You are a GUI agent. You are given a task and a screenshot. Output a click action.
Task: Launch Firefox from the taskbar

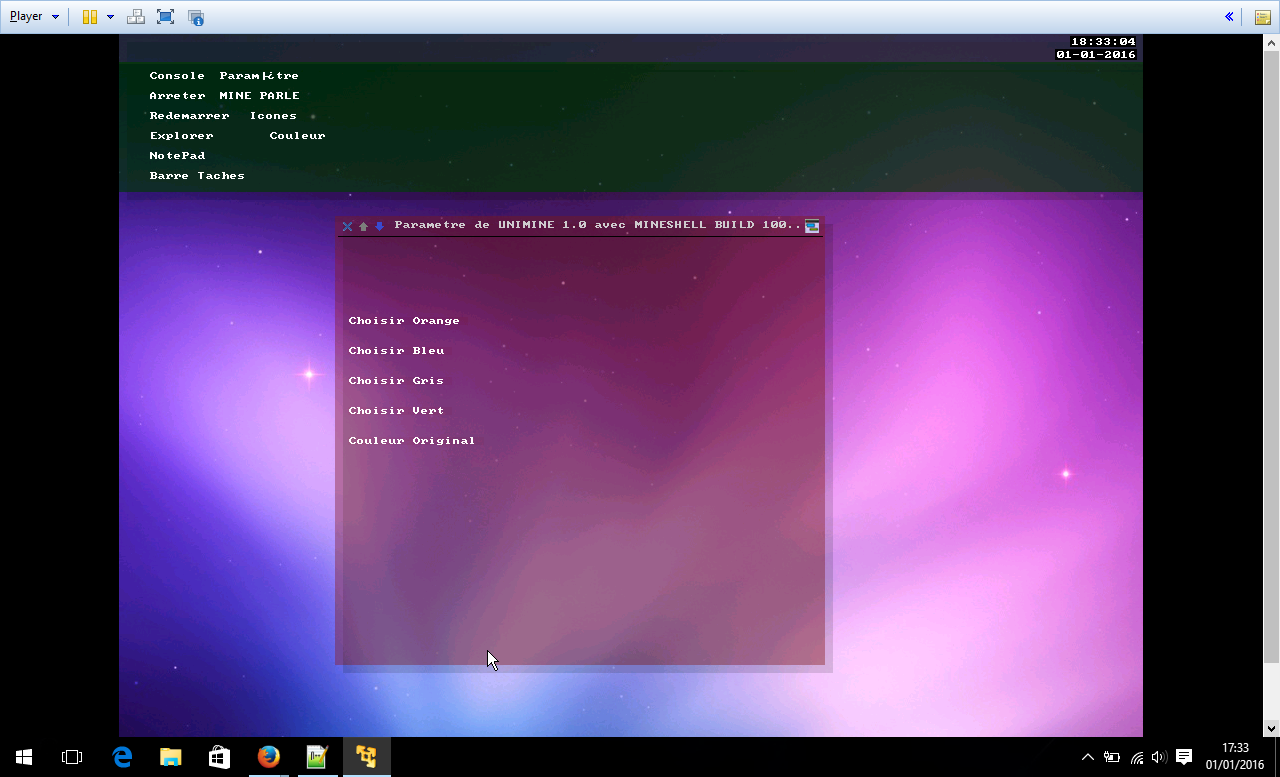tap(268, 757)
